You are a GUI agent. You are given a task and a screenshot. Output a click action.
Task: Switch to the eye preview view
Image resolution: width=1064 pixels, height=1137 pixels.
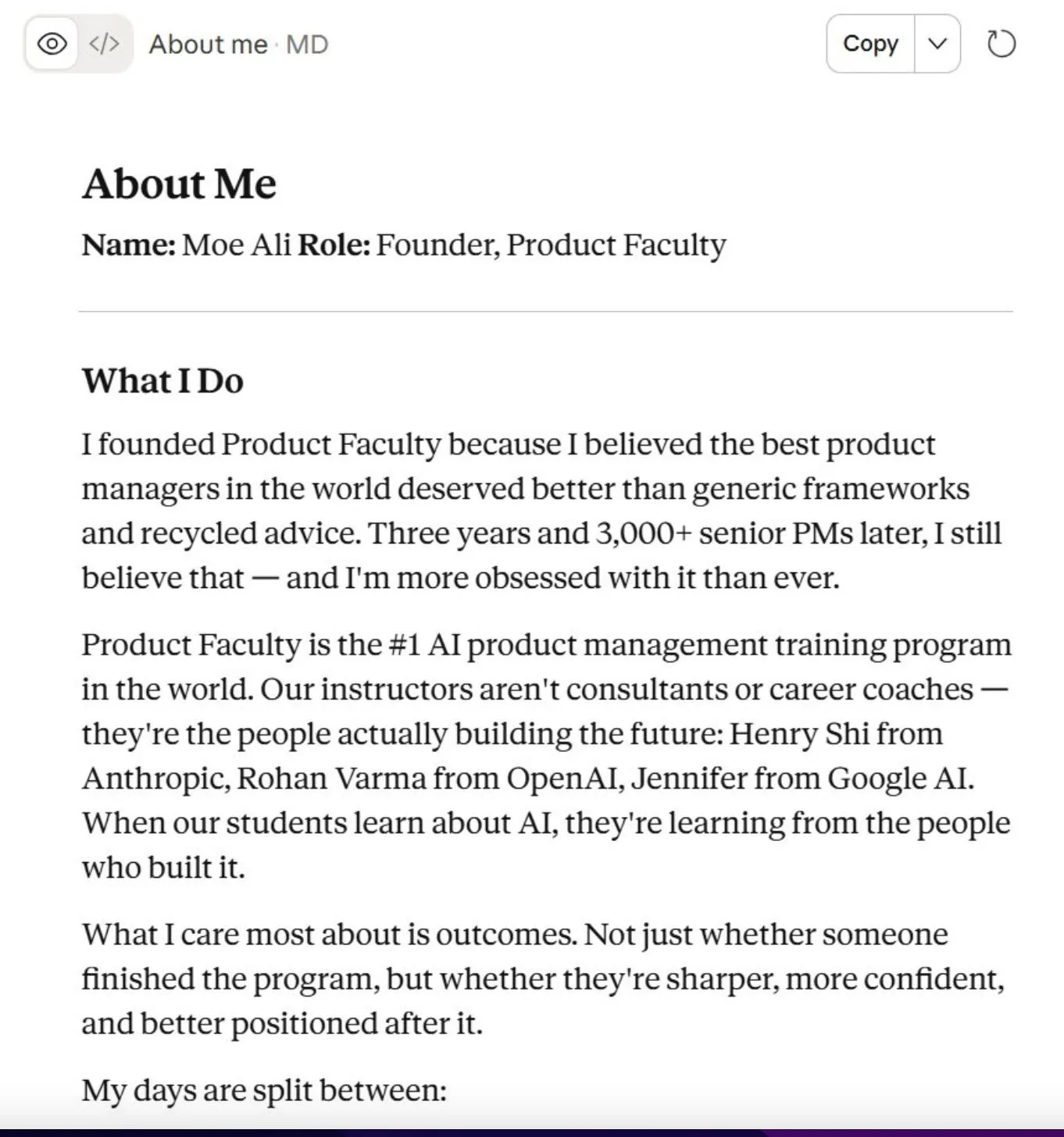(52, 44)
